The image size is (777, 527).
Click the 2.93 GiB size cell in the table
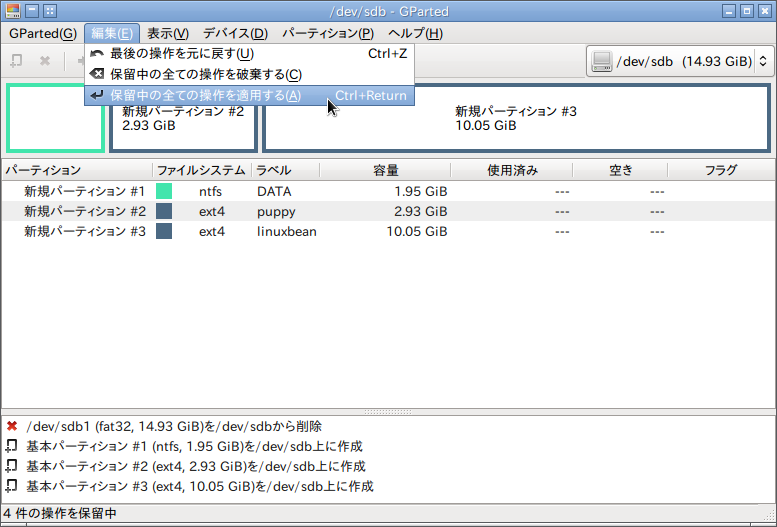(x=421, y=211)
